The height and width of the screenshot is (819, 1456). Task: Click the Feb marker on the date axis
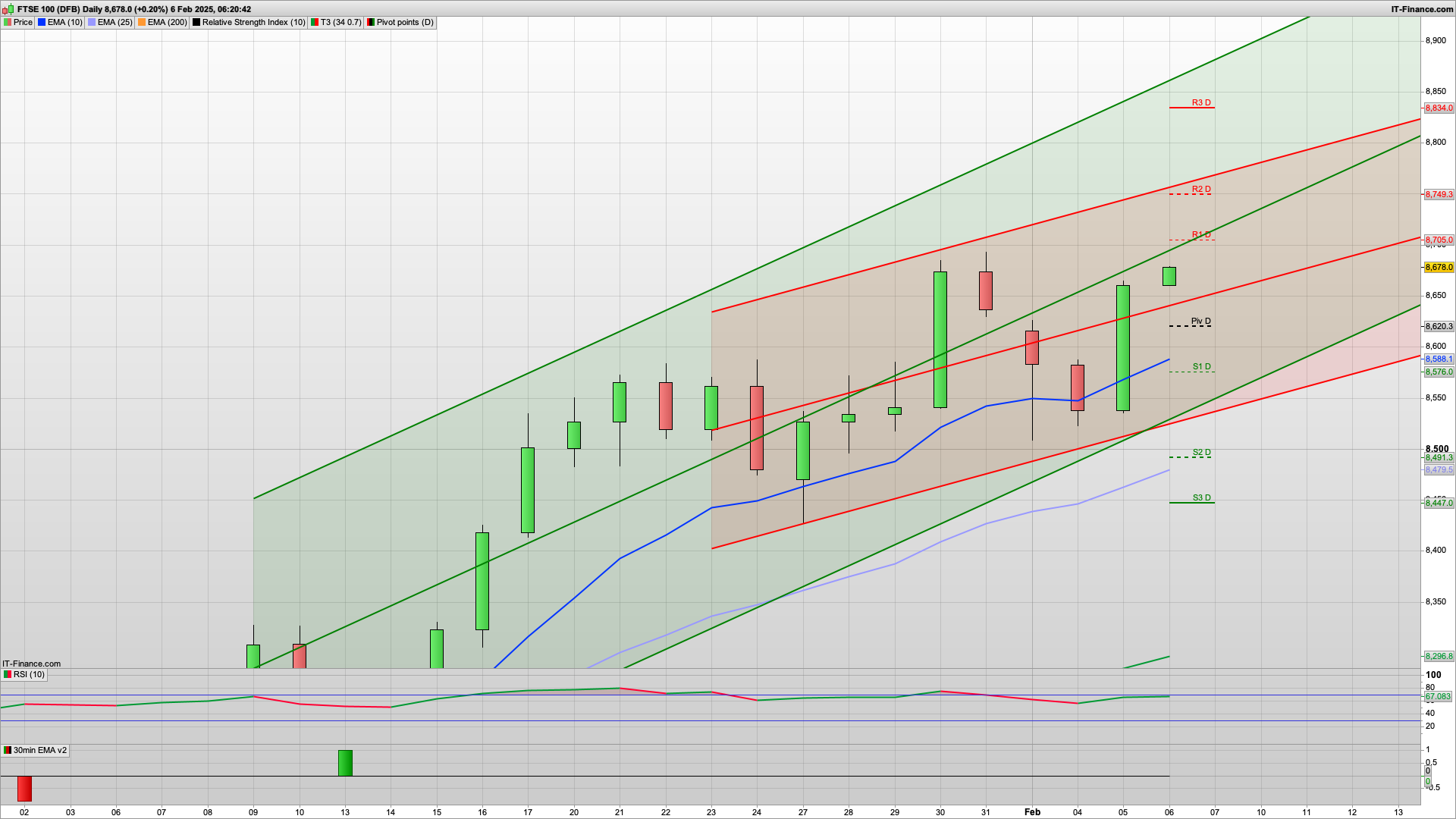[x=1032, y=811]
